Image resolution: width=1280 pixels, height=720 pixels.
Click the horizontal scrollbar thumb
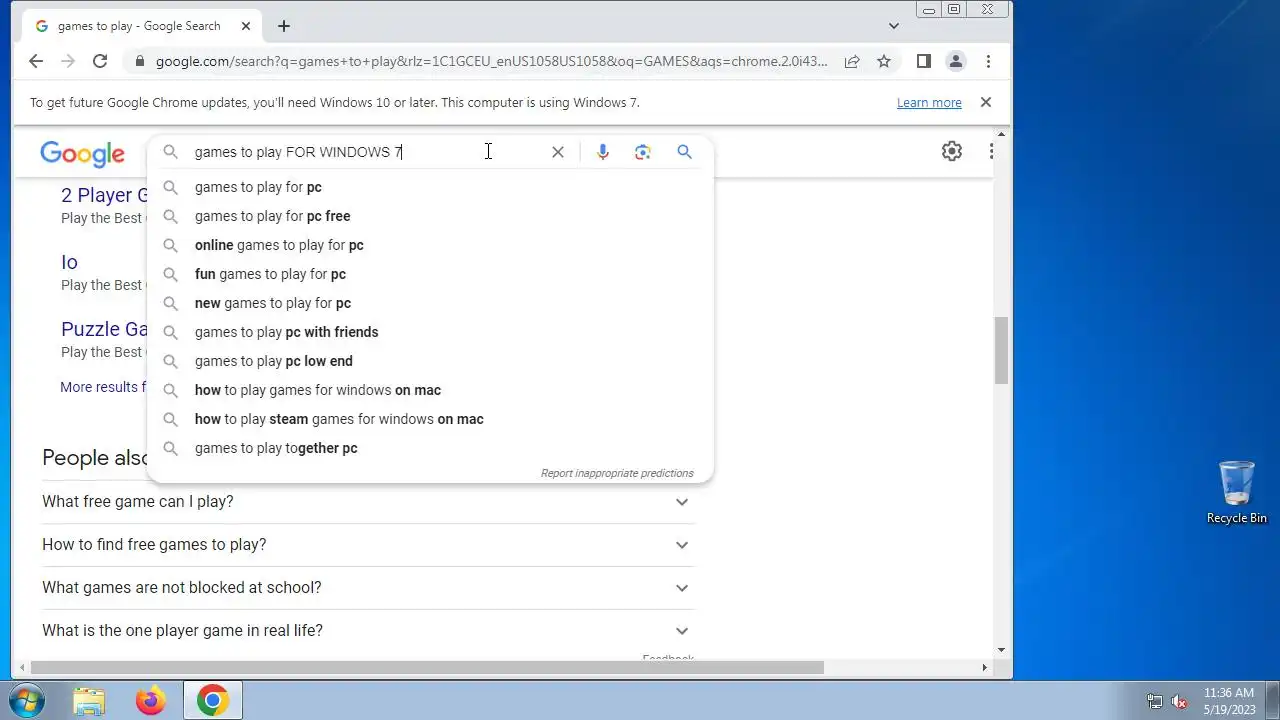coord(427,667)
